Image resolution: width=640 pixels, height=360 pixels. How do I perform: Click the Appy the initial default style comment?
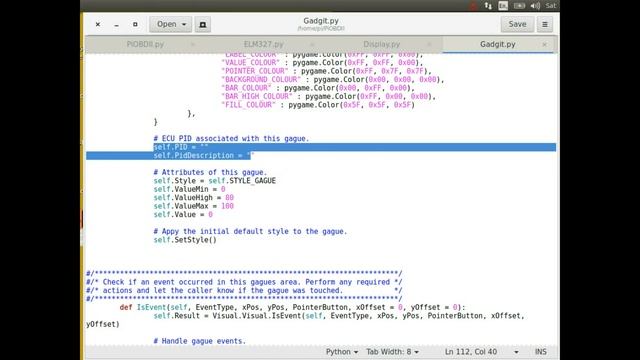(x=250, y=231)
